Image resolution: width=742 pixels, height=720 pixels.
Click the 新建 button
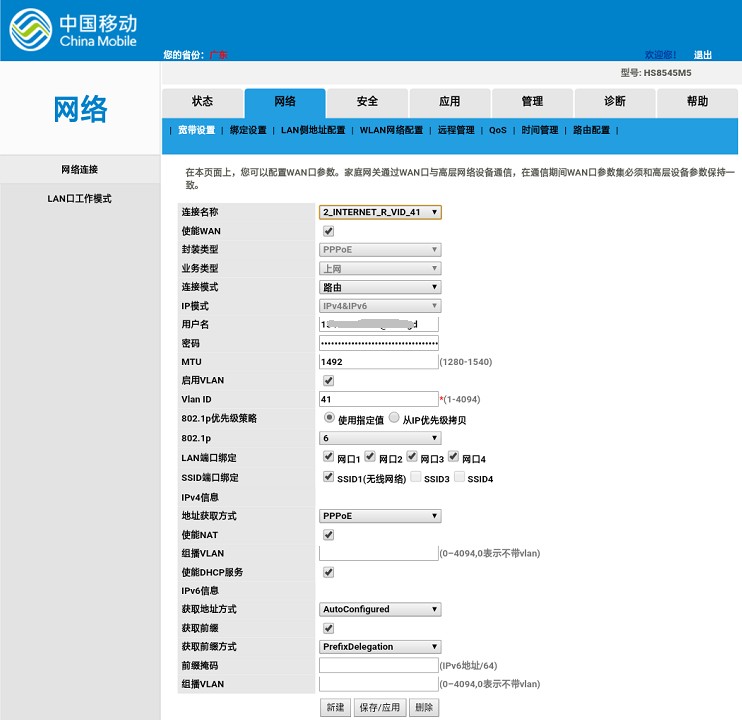click(x=336, y=707)
